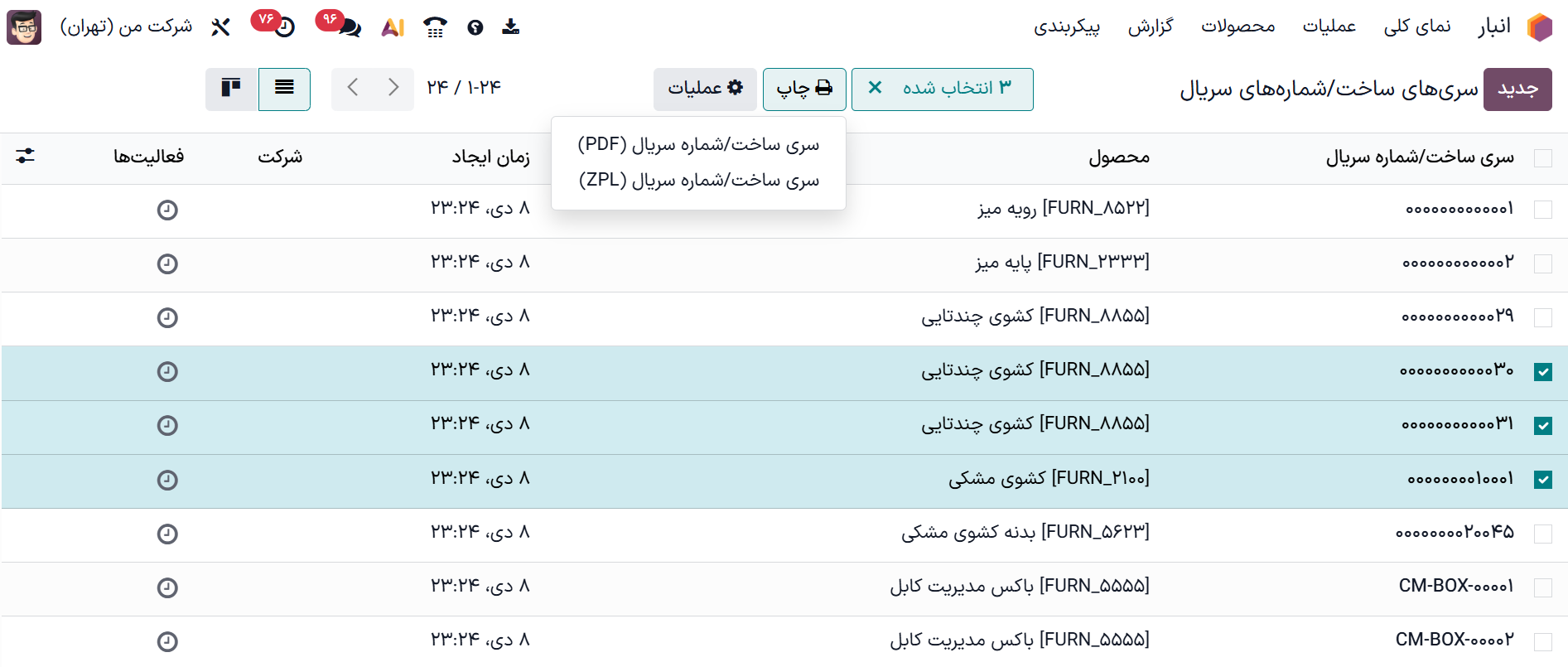
Task: Check the row for serial ۰۰۰۰۰۰۰۰۰۰۰۲۹
Action: coord(1542,317)
